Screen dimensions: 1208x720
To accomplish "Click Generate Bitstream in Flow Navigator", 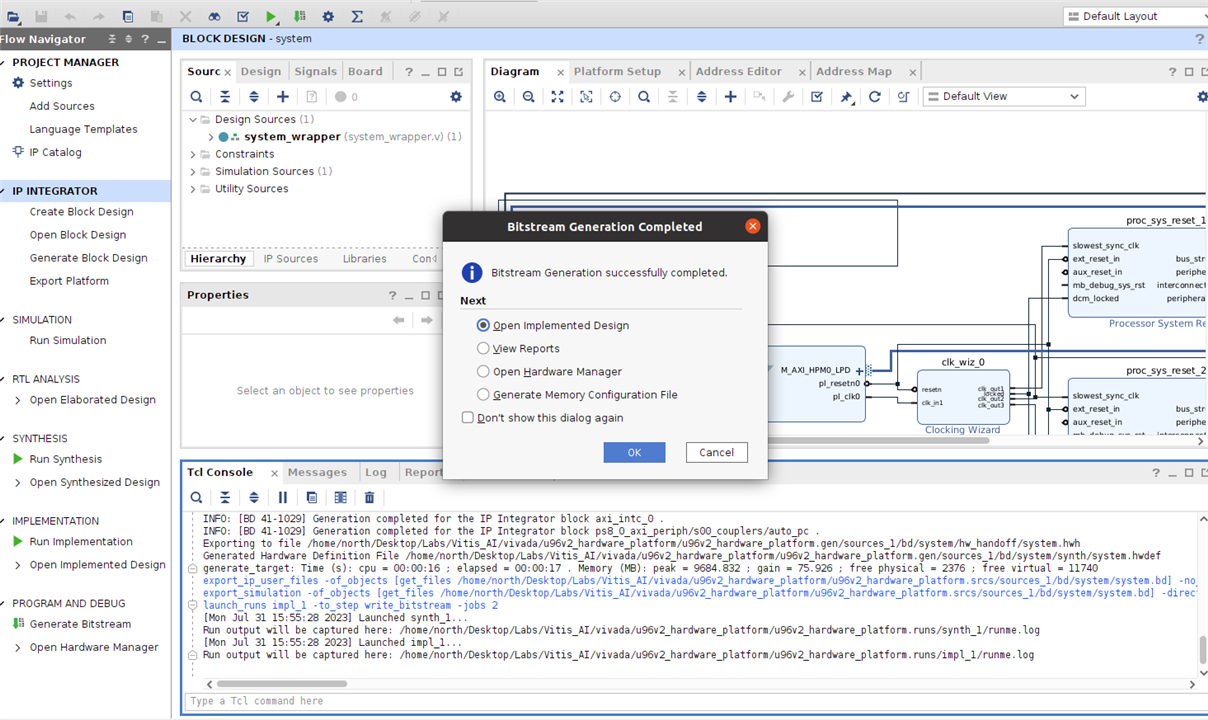I will pos(80,624).
